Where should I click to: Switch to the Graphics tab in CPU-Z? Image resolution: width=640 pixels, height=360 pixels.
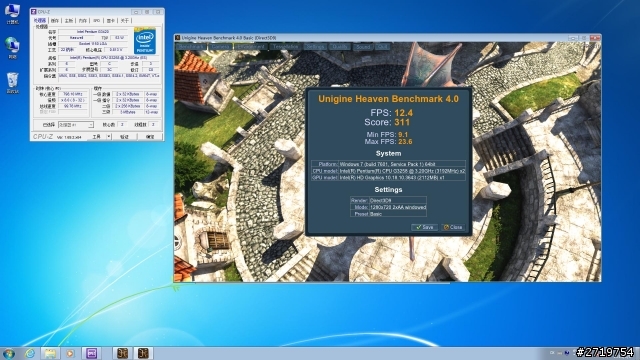pyautogui.click(x=111, y=20)
